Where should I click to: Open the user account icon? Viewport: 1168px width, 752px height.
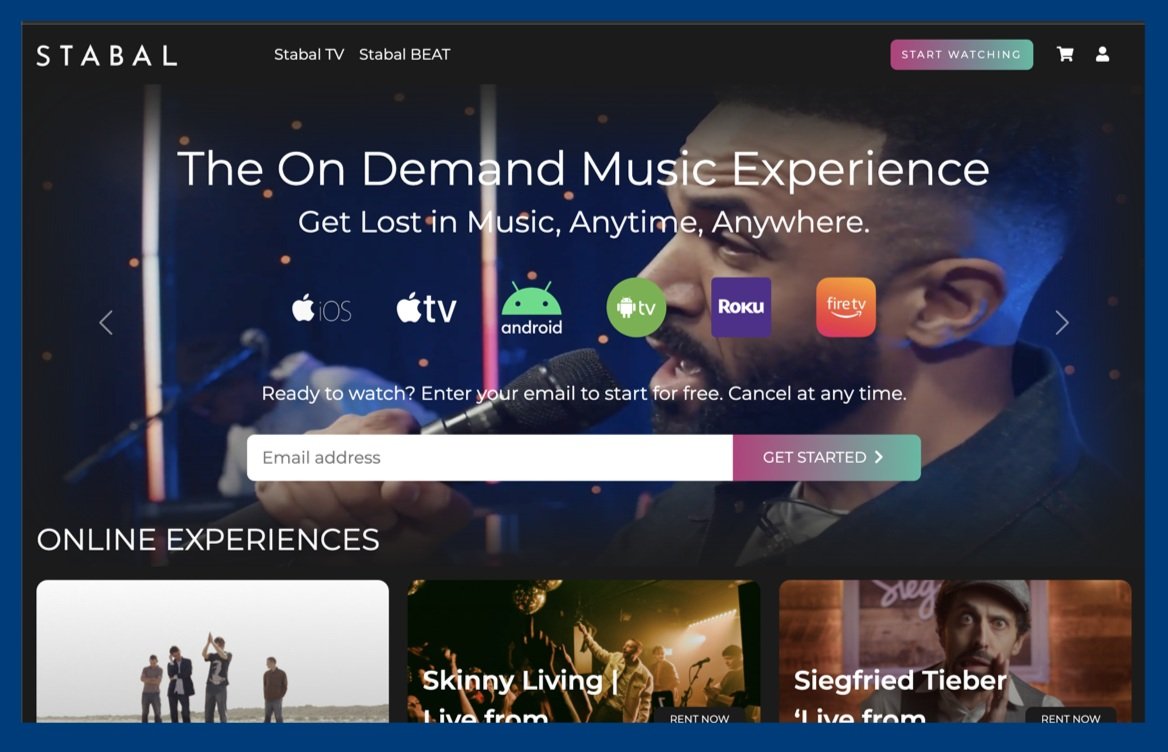pos(1102,54)
